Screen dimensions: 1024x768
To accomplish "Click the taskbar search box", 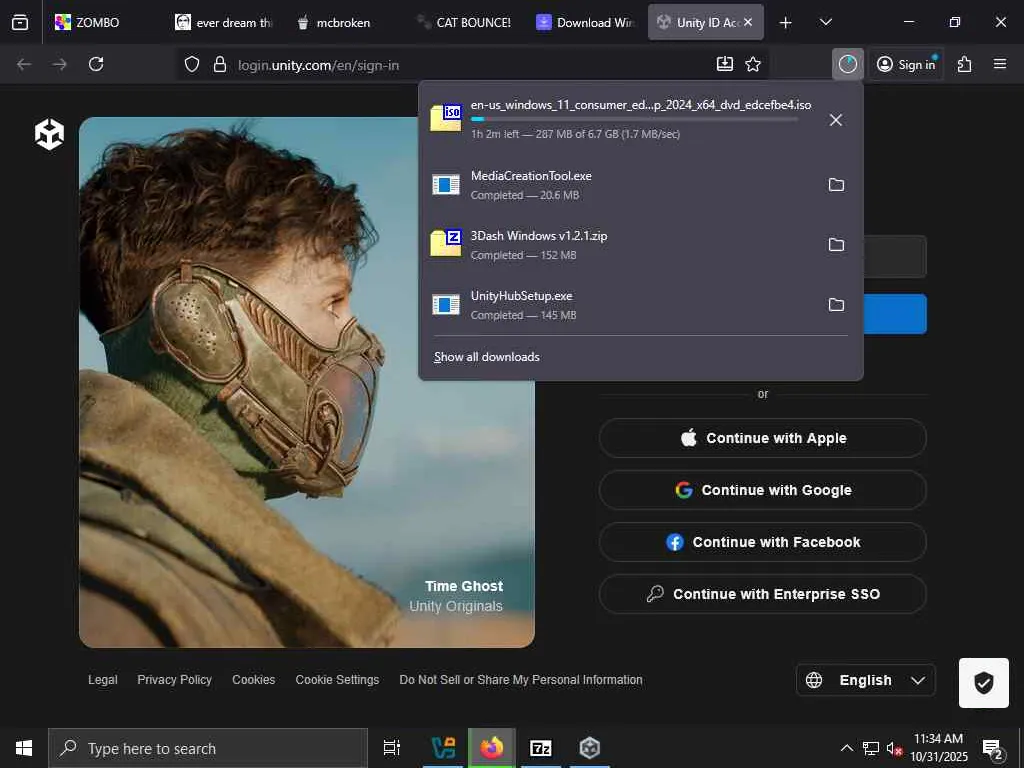I will (x=208, y=748).
